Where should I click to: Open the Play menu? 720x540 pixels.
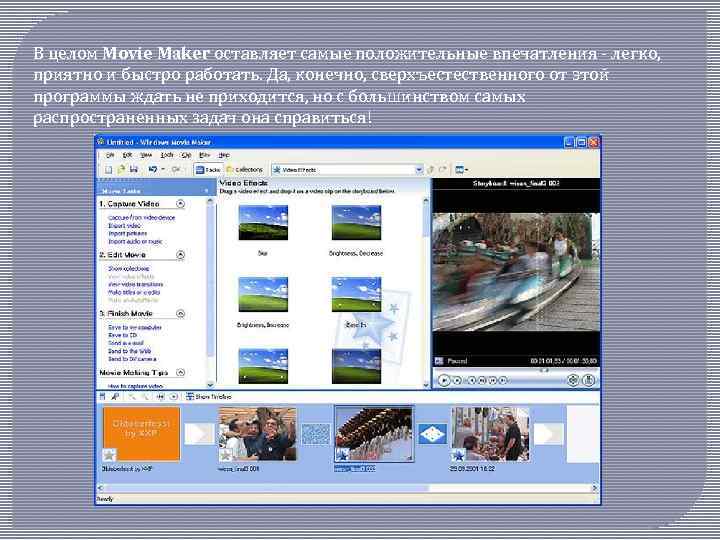coord(204,155)
